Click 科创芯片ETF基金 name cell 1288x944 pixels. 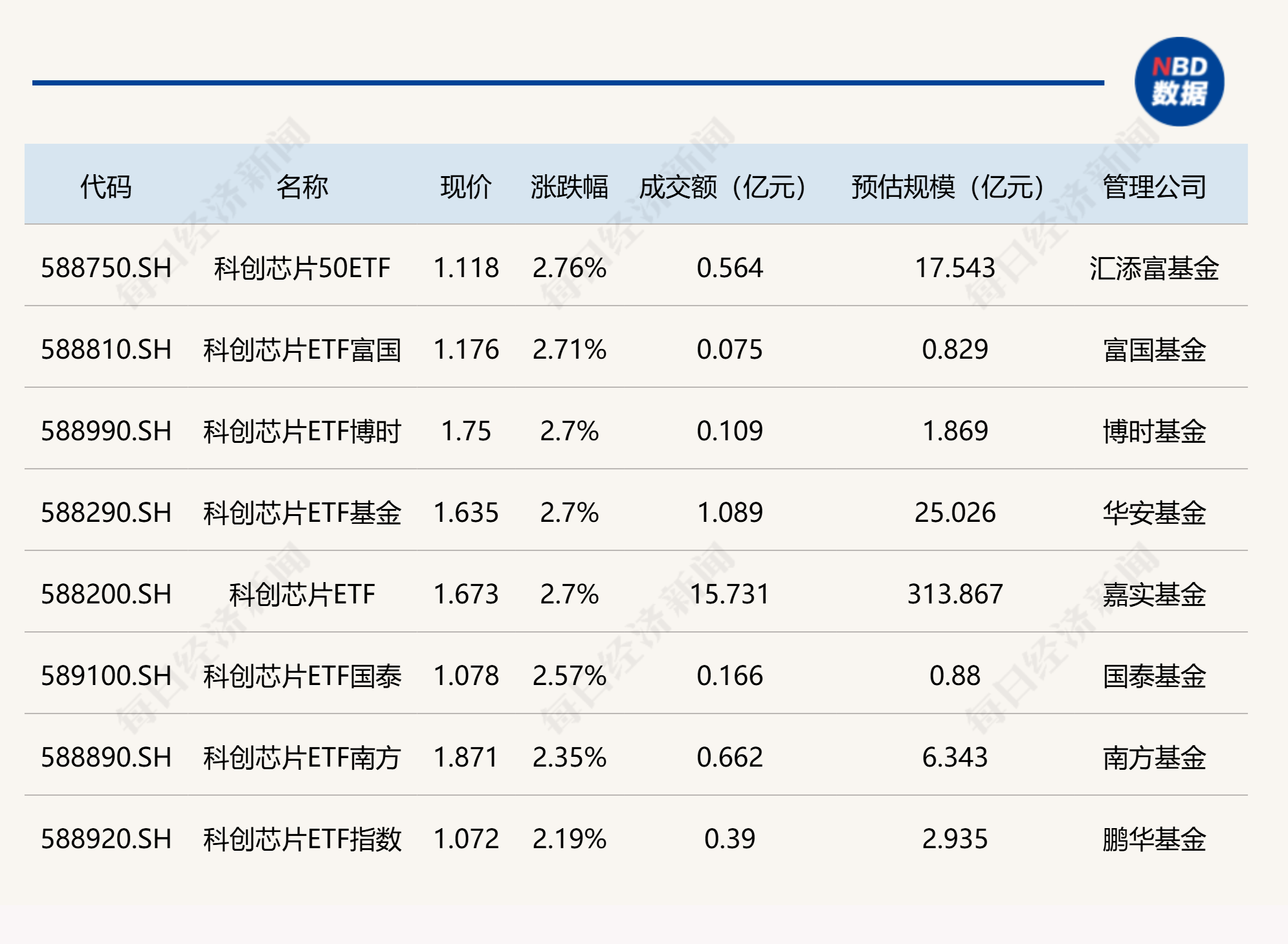[302, 513]
